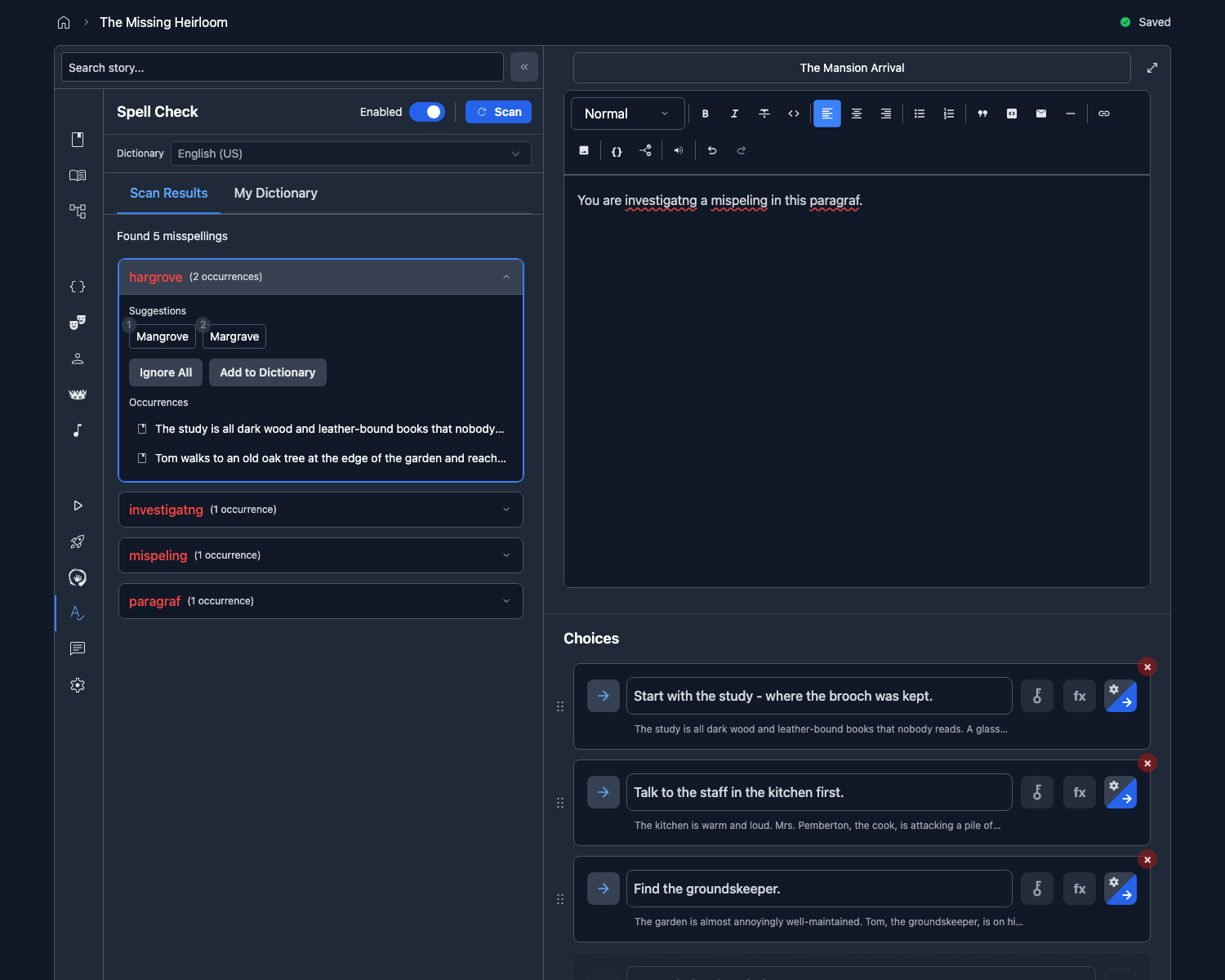
Task: Click the Scan button to recheck spelling
Action: point(498,112)
